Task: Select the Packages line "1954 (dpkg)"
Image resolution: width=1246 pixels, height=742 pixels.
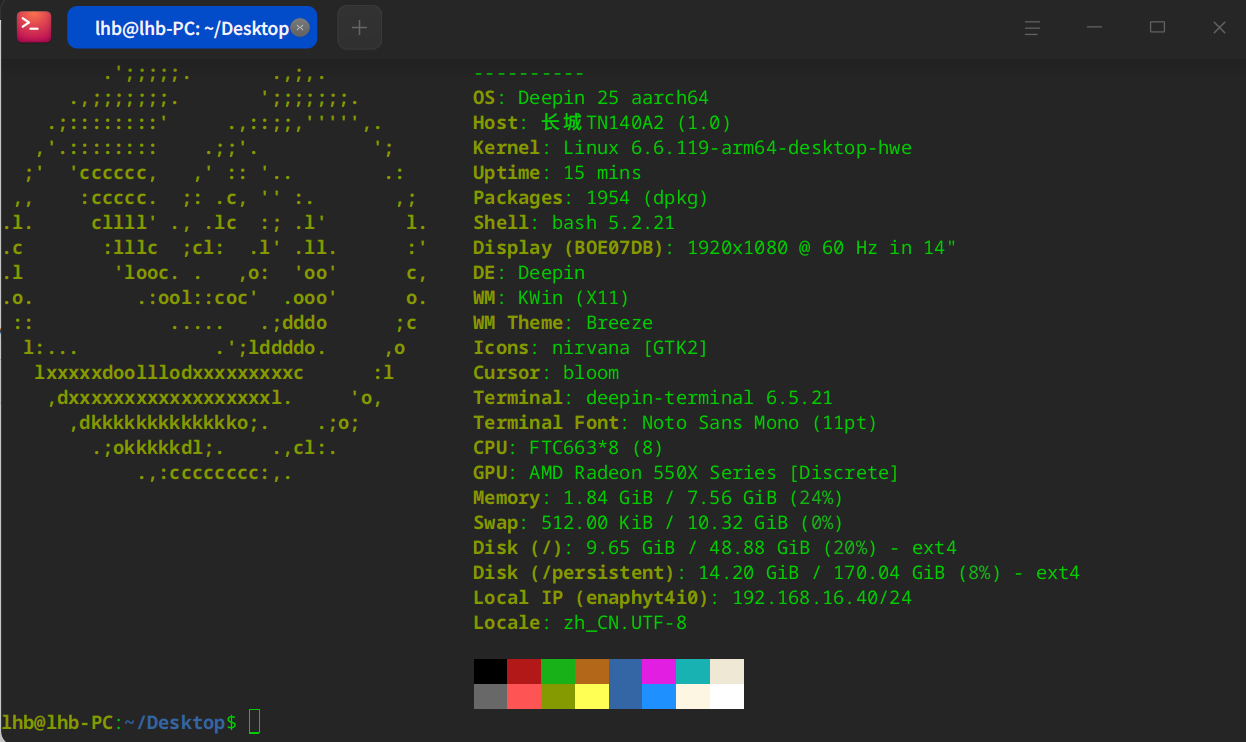Action: point(591,198)
